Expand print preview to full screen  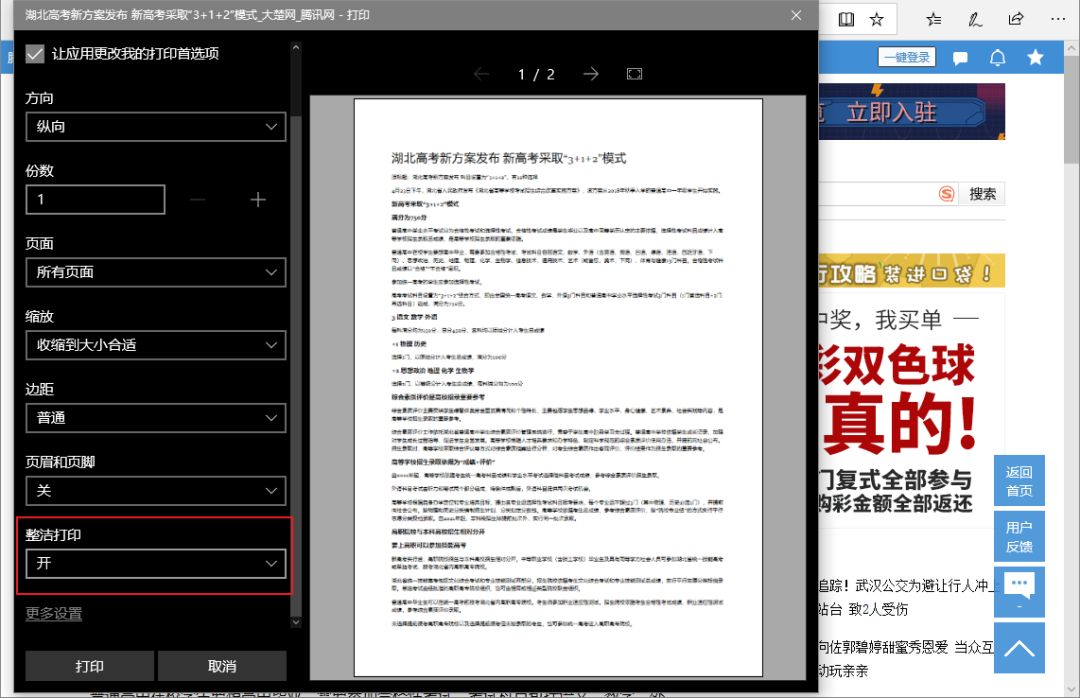point(634,73)
